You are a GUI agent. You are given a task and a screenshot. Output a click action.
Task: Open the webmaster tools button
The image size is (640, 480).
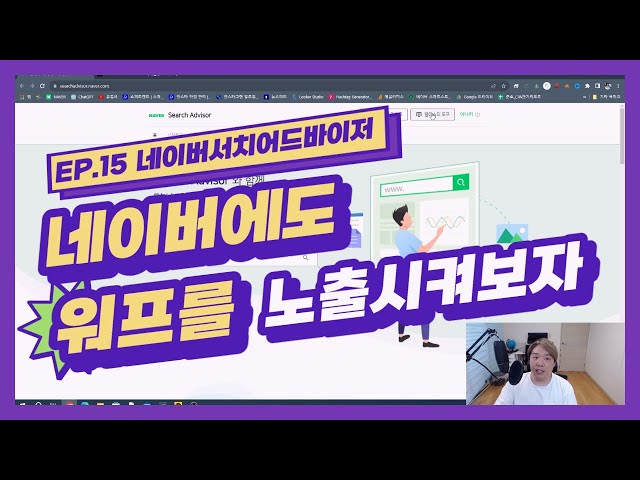432,115
